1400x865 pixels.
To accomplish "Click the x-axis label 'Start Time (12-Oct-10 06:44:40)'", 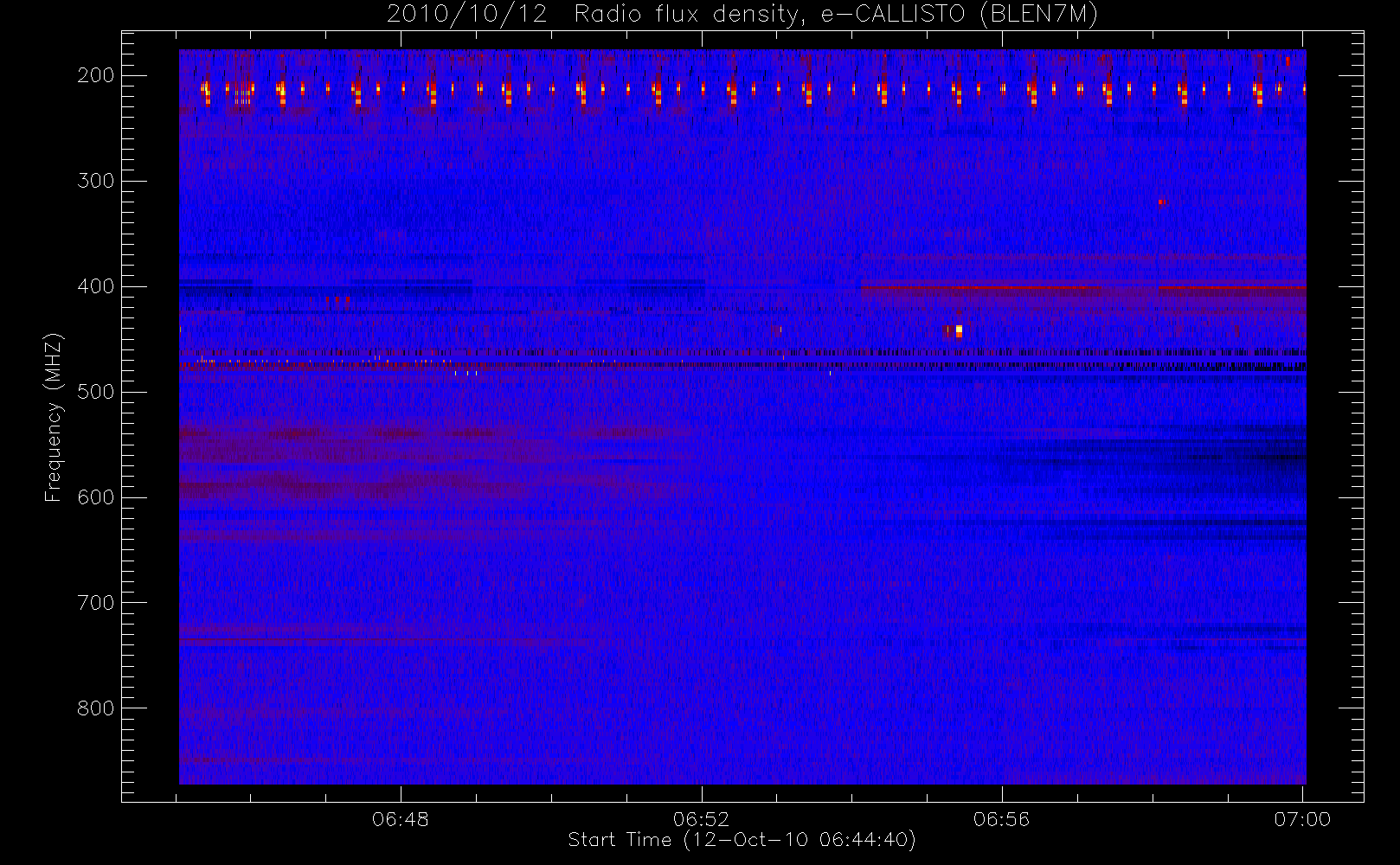I will 742,840.
